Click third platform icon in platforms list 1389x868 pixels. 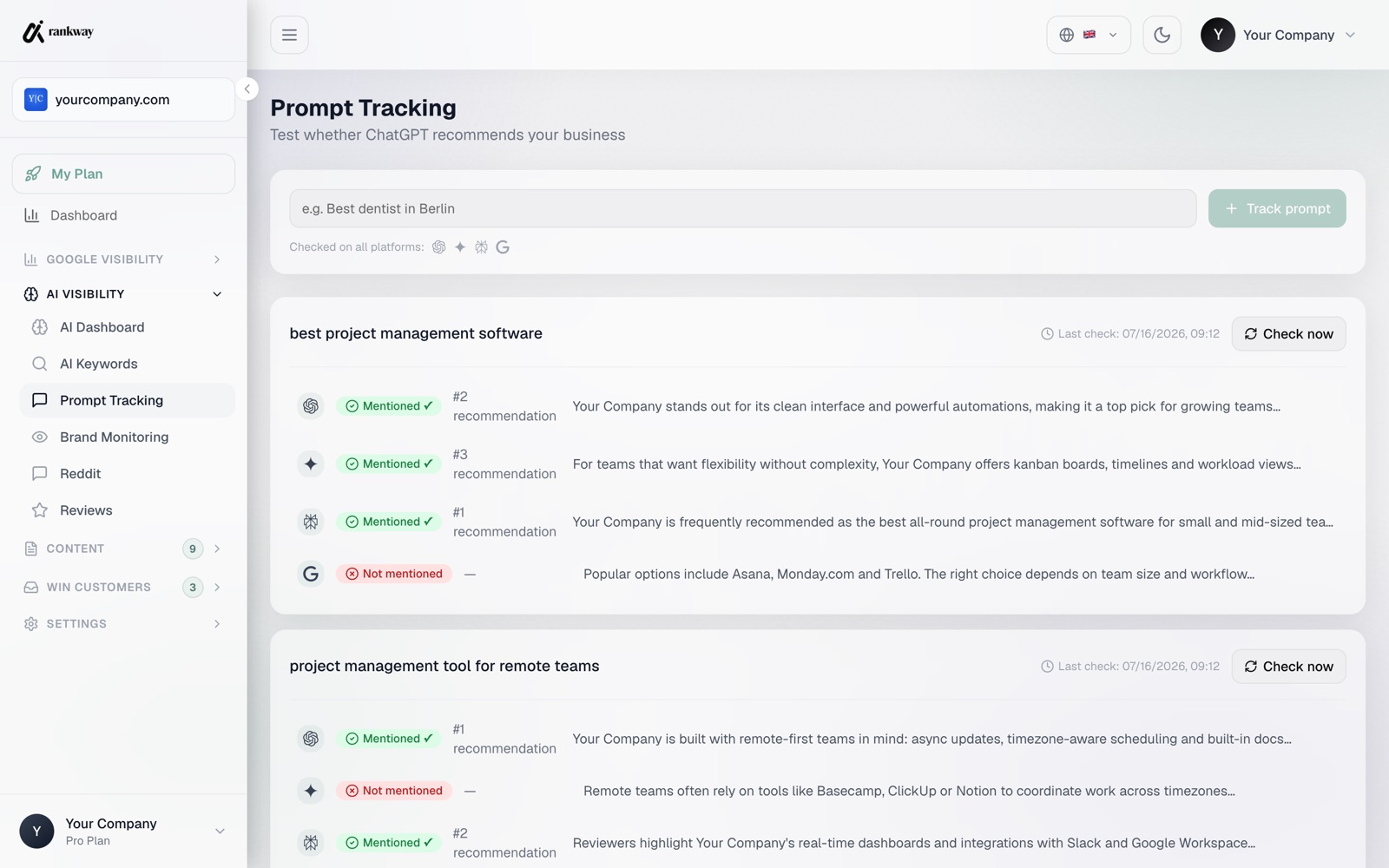tap(481, 247)
